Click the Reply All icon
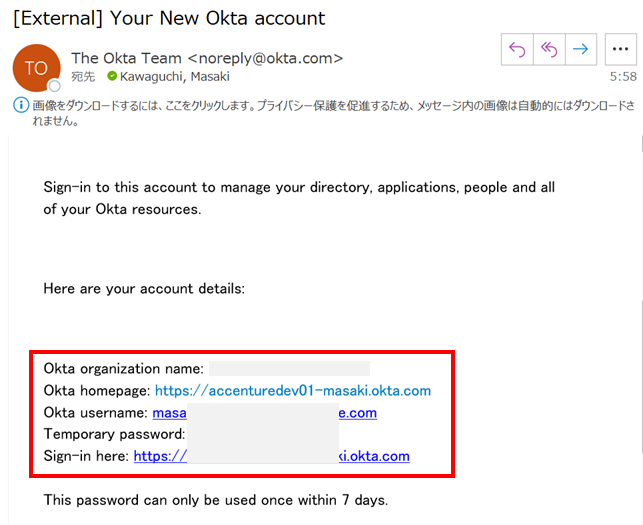The height and width of the screenshot is (525, 643). pos(548,50)
